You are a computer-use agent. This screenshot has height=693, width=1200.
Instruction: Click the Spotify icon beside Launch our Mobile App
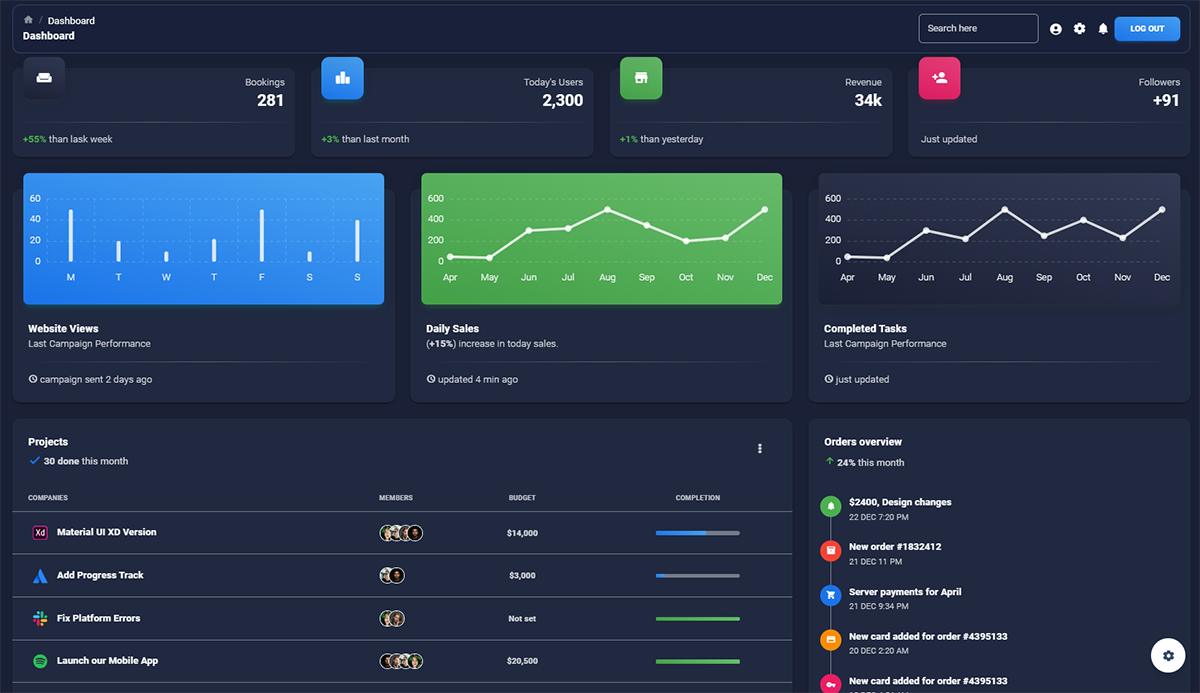coord(38,661)
